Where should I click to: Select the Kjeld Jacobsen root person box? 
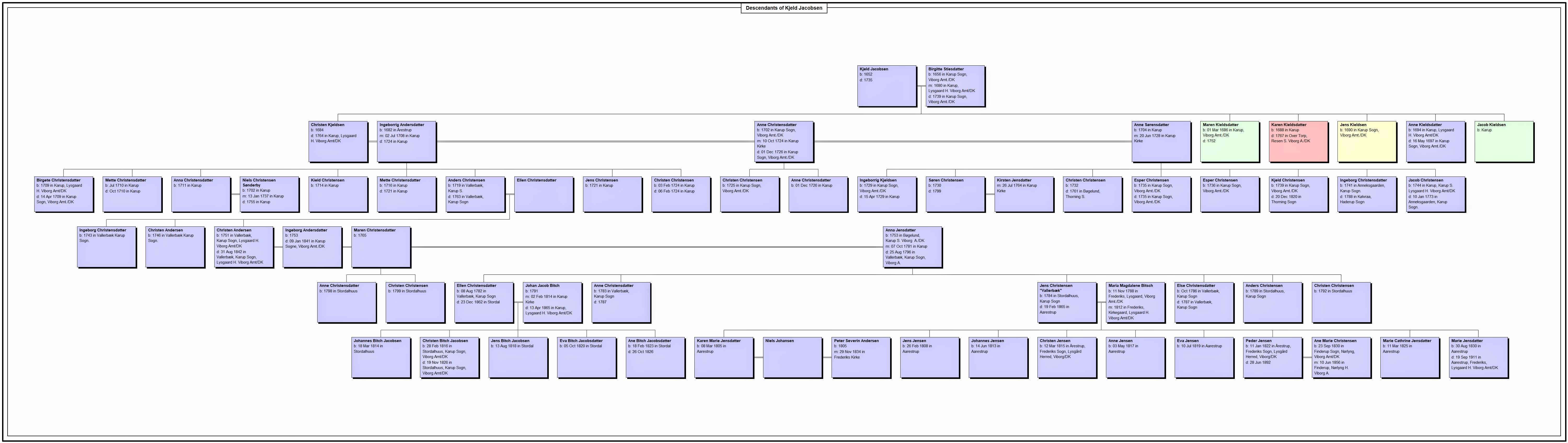(x=887, y=86)
